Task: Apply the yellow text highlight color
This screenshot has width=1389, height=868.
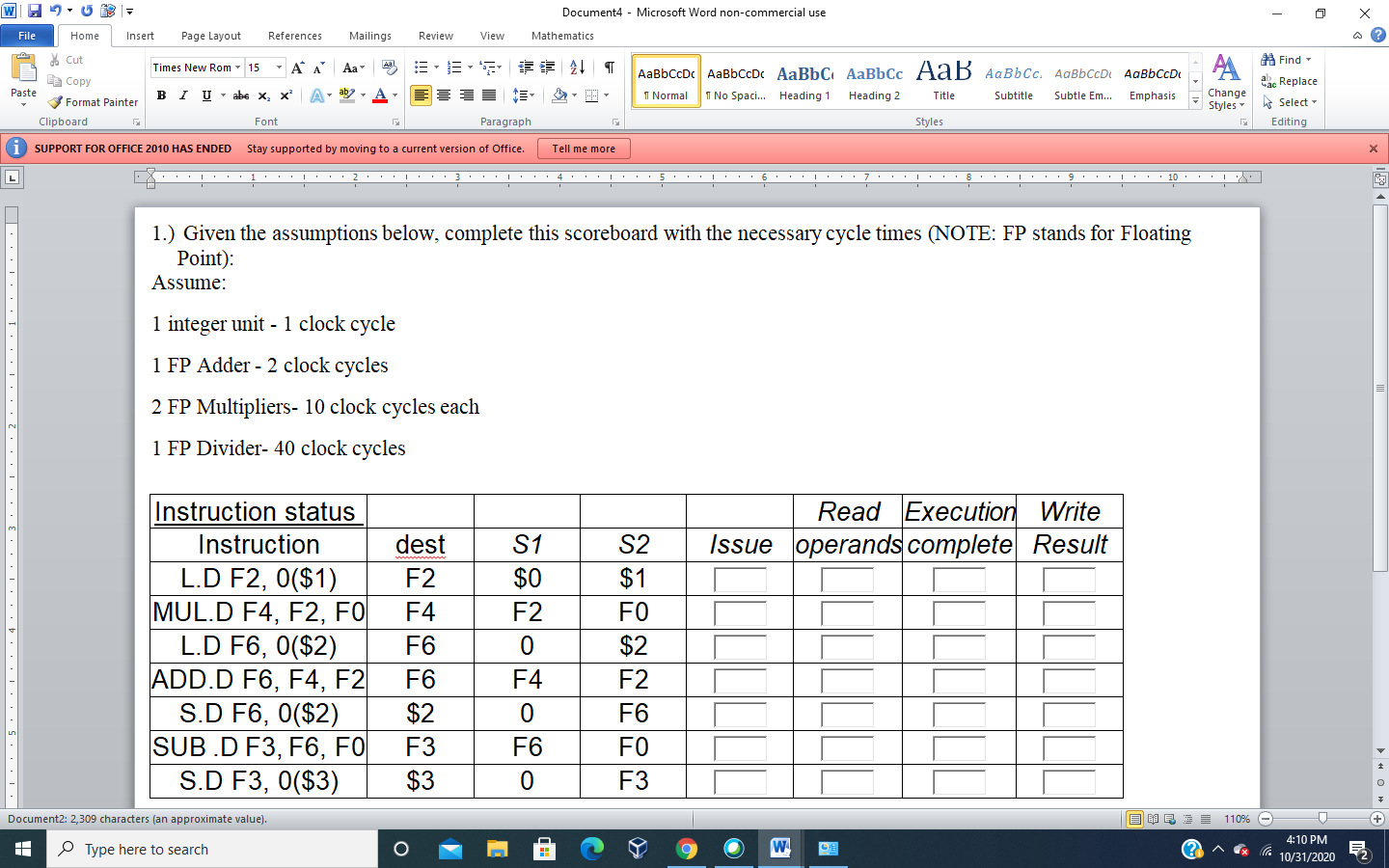Action: 347,95
